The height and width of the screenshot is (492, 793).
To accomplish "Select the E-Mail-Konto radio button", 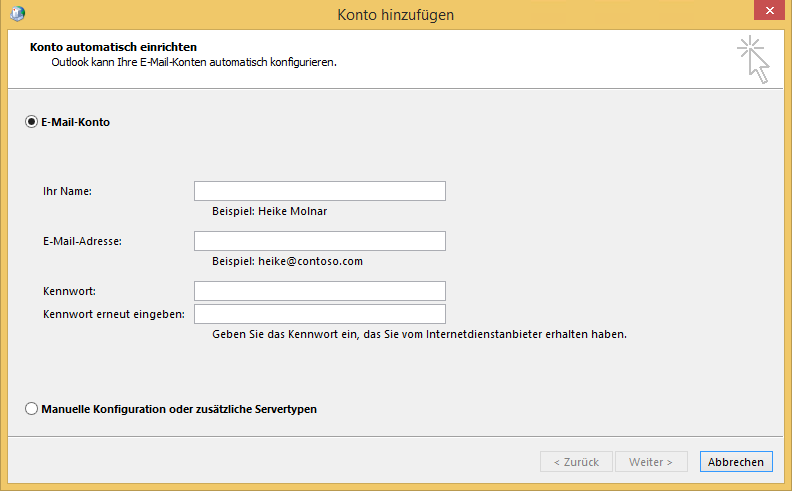I will 32,122.
